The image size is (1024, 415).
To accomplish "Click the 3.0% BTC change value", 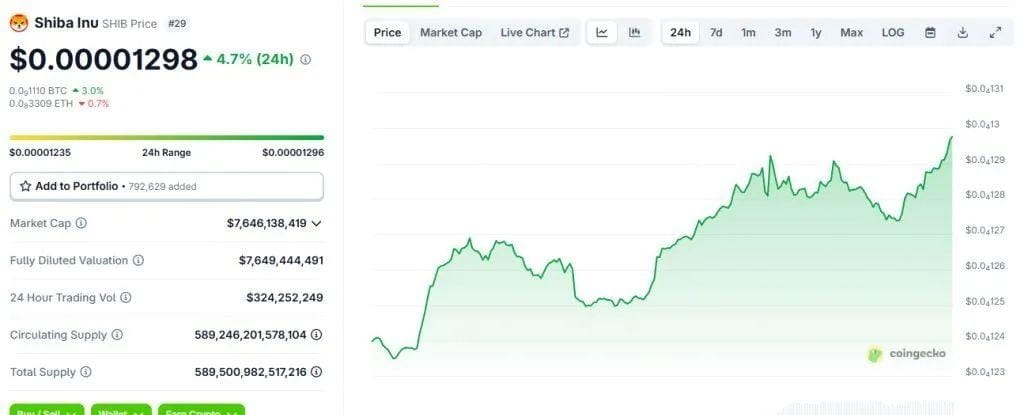I will pyautogui.click(x=92, y=91).
